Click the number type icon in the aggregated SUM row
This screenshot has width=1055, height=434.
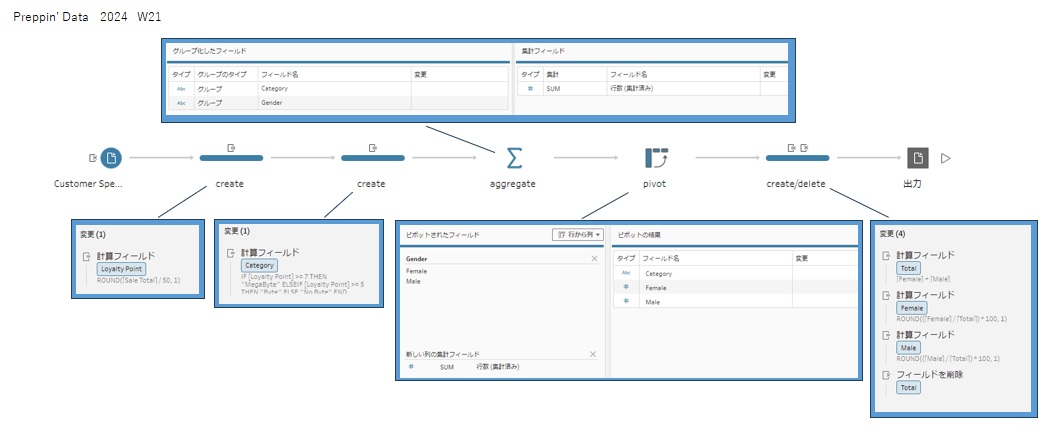[529, 88]
